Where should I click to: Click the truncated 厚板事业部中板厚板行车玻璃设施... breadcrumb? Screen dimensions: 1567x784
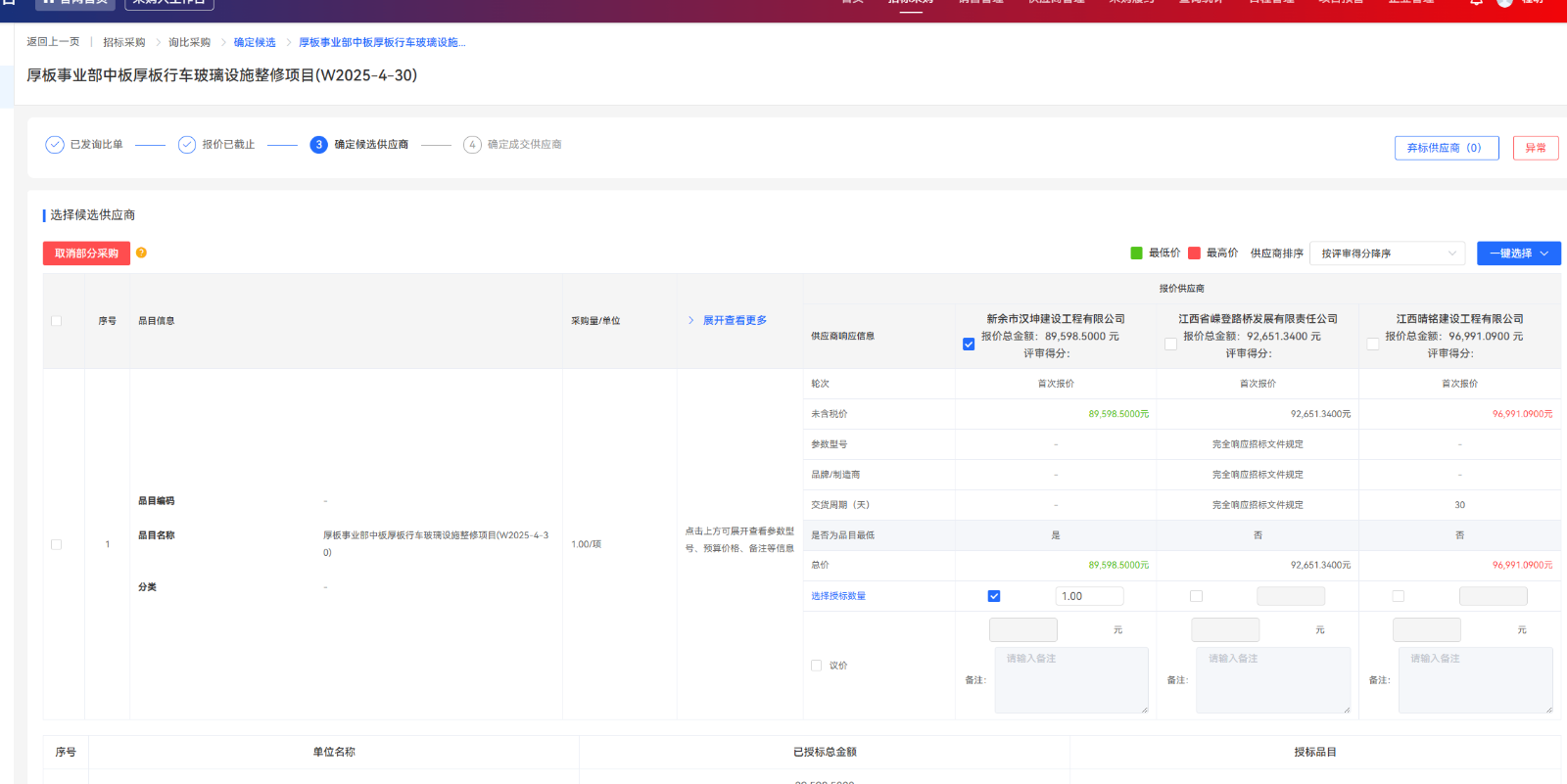tap(382, 42)
